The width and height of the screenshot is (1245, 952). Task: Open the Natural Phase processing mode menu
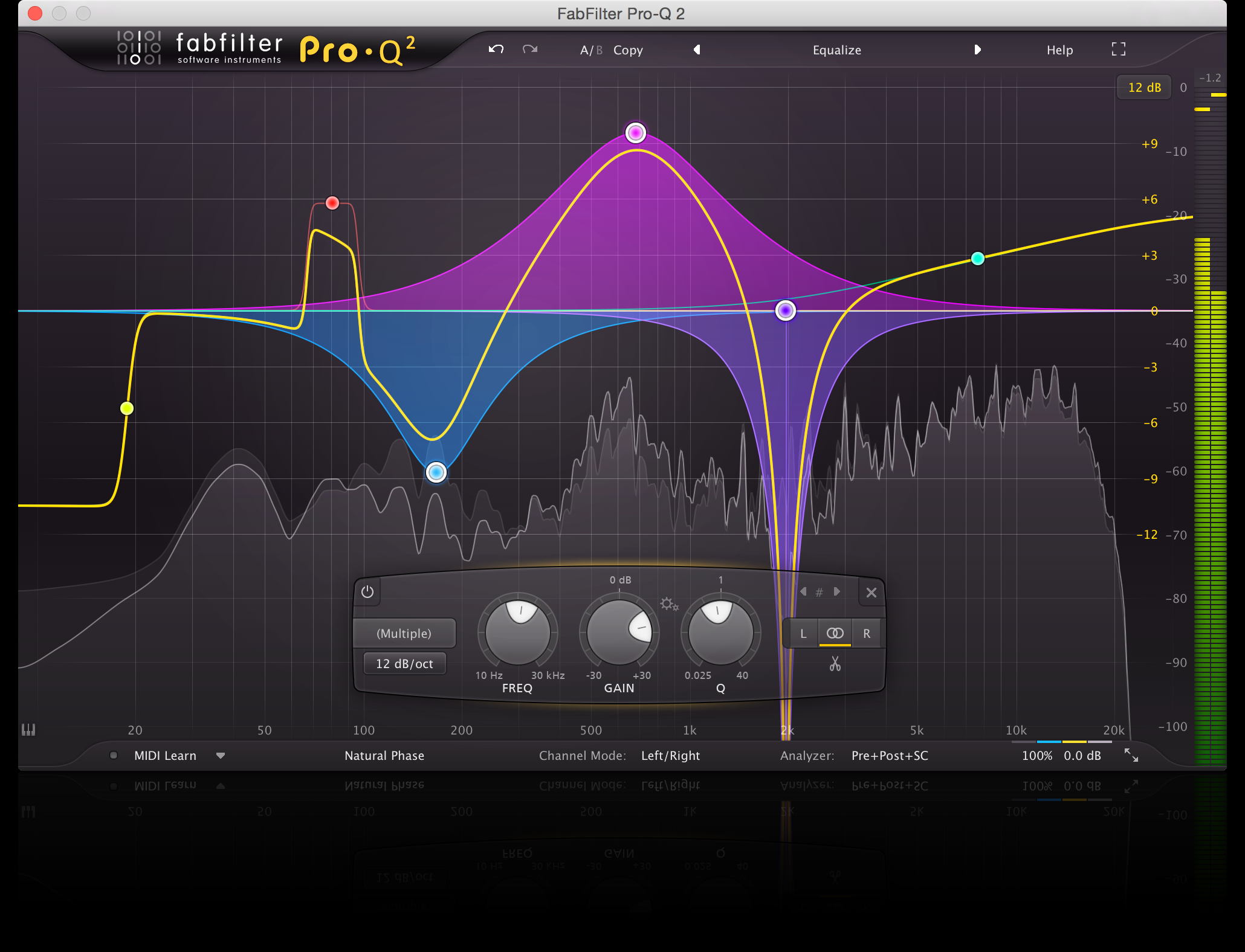[x=384, y=756]
